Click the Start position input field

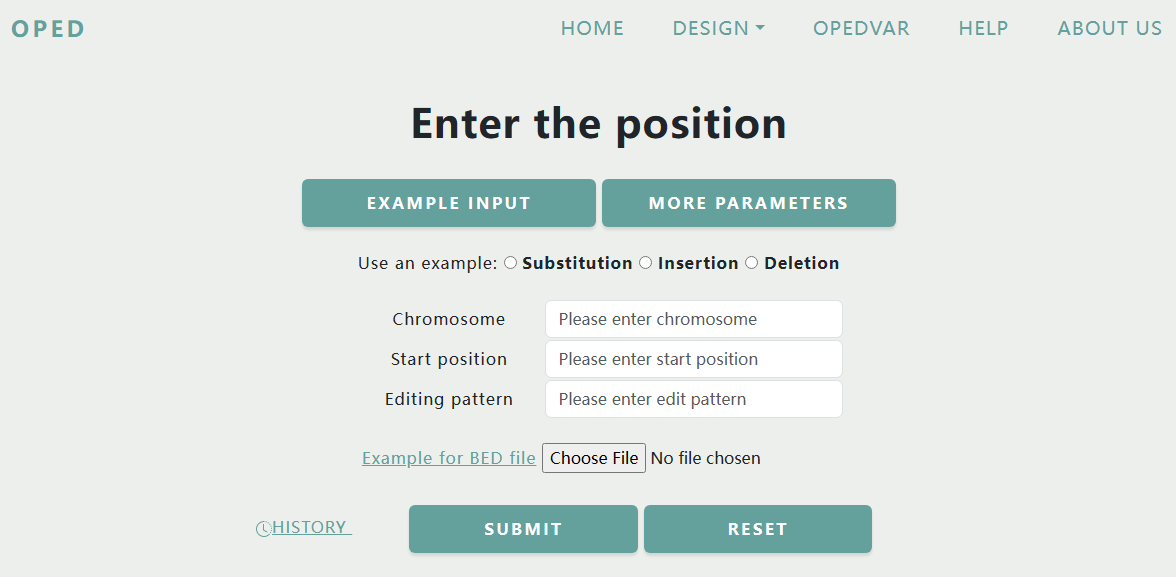[694, 359]
